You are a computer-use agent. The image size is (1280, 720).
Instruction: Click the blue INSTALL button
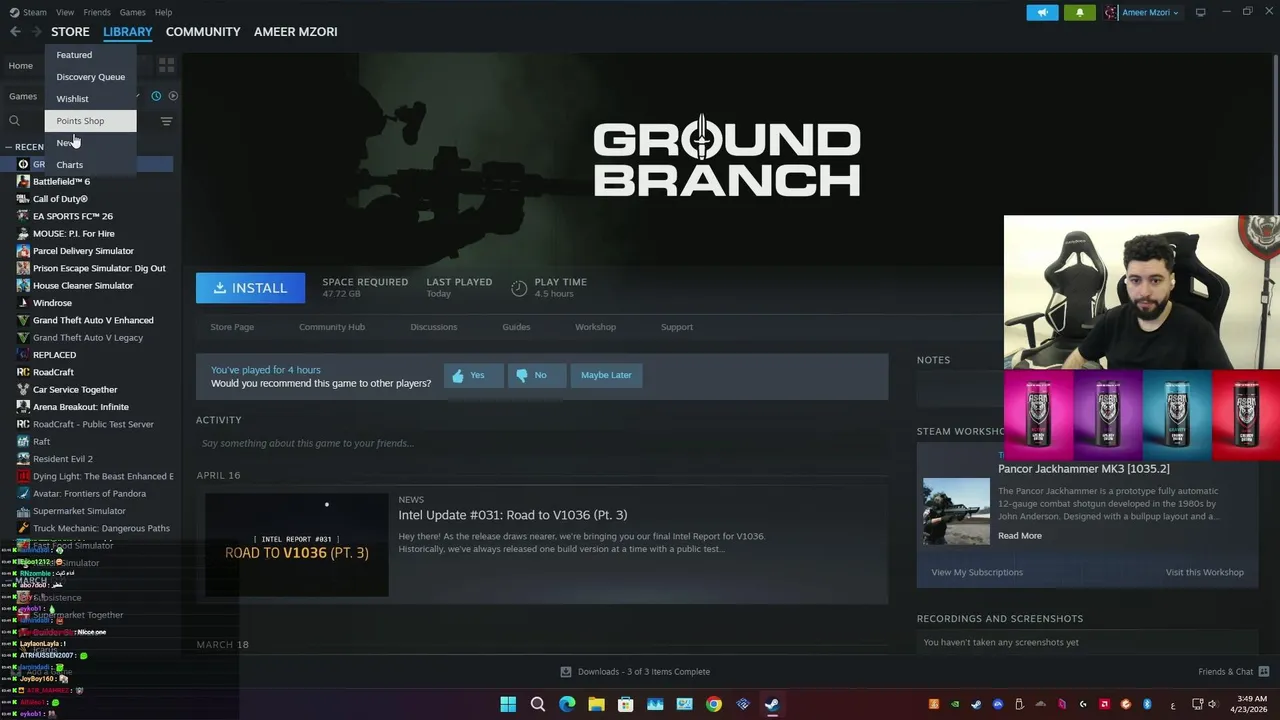[x=250, y=288]
